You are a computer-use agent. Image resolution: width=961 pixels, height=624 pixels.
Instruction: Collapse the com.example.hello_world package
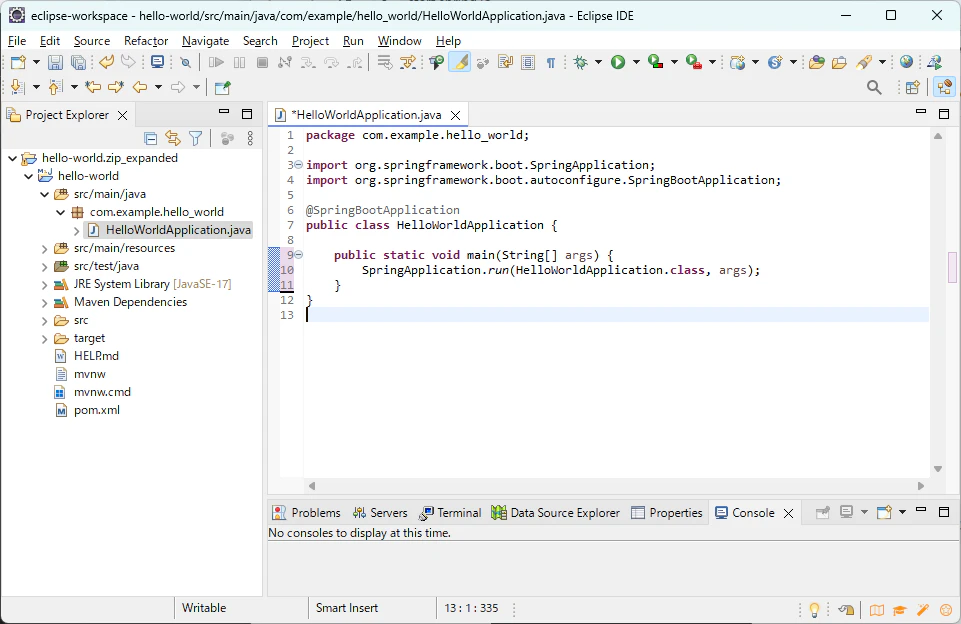tap(60, 212)
